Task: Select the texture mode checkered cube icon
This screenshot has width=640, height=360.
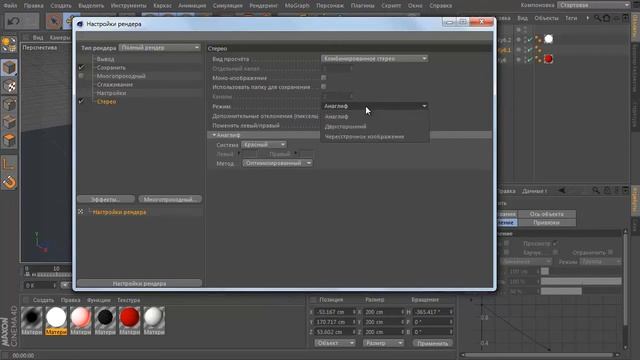Action: 9,86
